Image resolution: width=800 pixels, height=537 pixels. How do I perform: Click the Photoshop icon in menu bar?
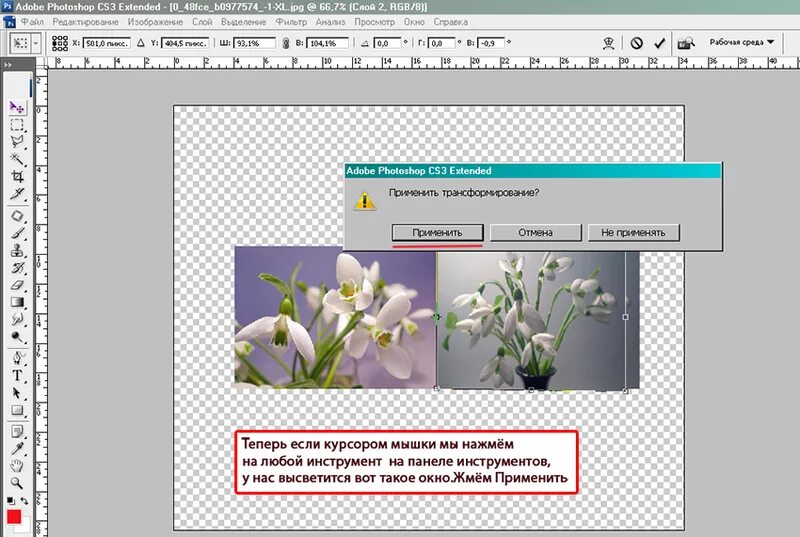click(9, 22)
